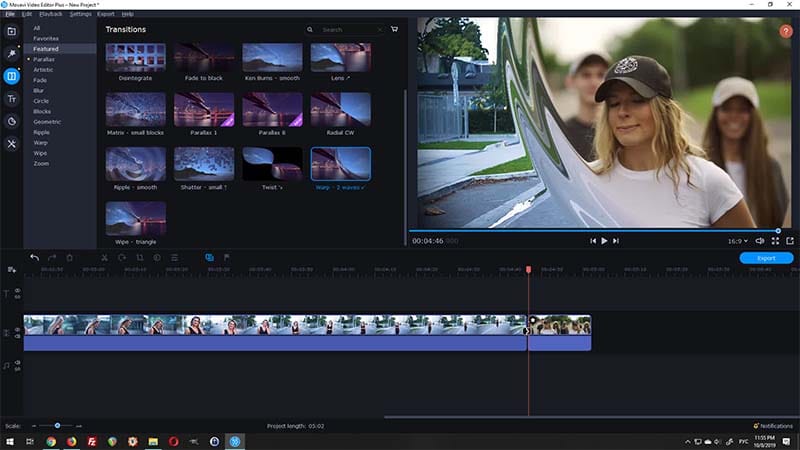This screenshot has height=450, width=800.
Task: Click the Redo arrow in timeline toolbar
Action: 52,258
